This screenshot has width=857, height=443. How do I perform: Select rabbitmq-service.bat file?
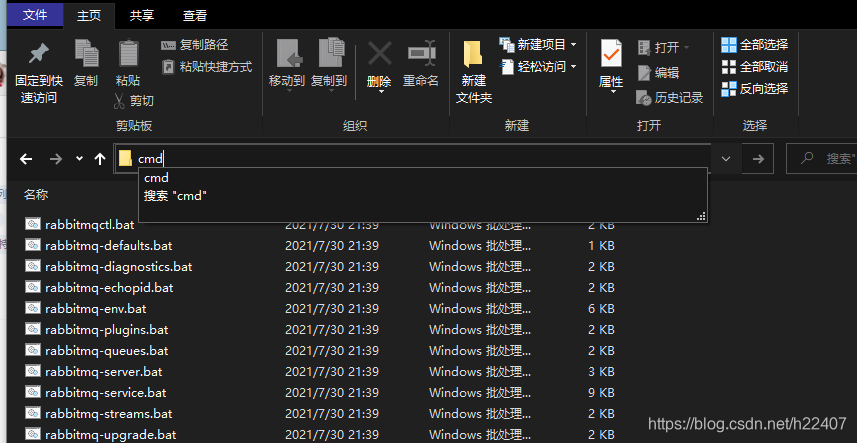coord(105,392)
